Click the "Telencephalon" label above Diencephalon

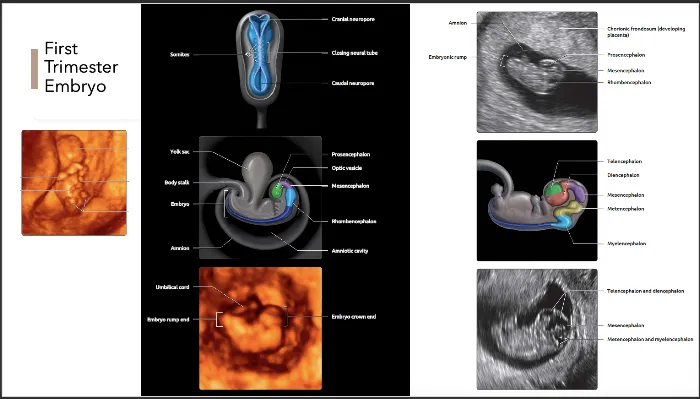[625, 161]
